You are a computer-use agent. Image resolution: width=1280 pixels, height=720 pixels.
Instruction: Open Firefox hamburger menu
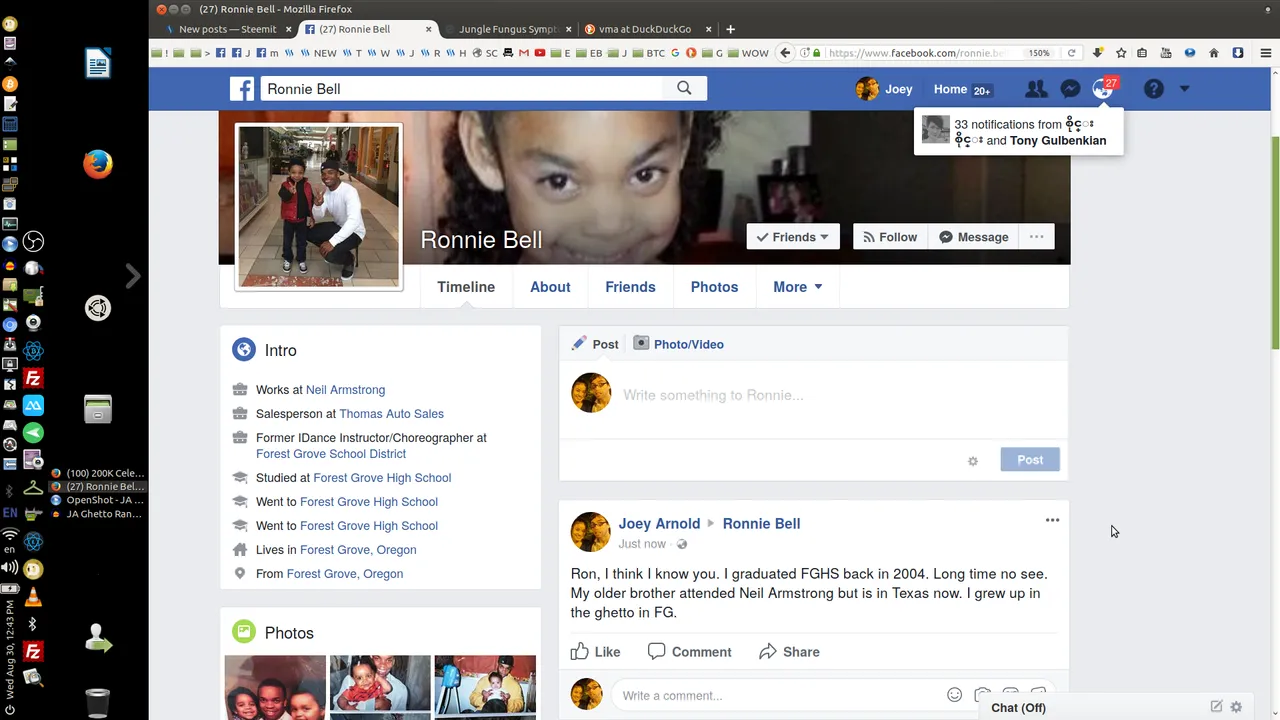[1266, 53]
